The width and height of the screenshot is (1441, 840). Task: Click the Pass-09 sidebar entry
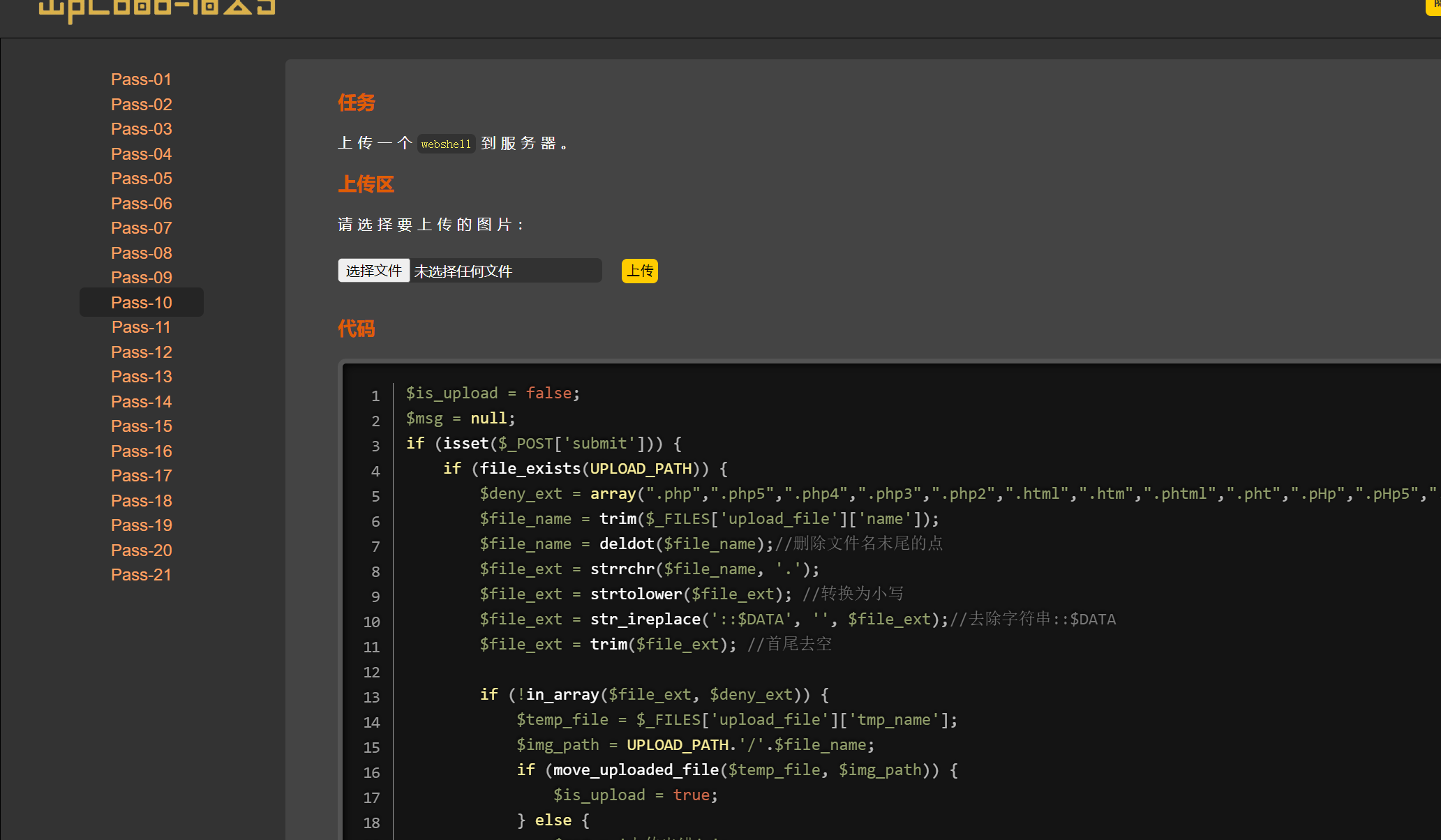click(x=141, y=278)
